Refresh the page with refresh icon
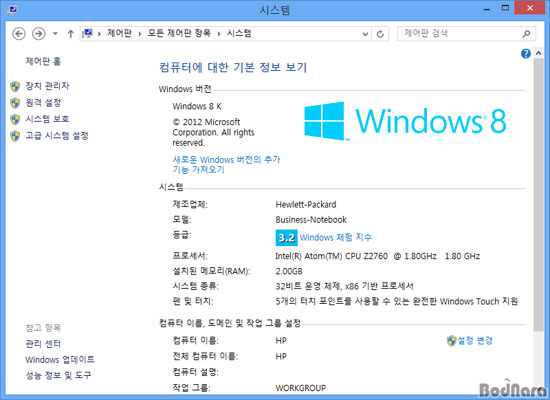Viewport: 550px width, 400px height. point(380,34)
